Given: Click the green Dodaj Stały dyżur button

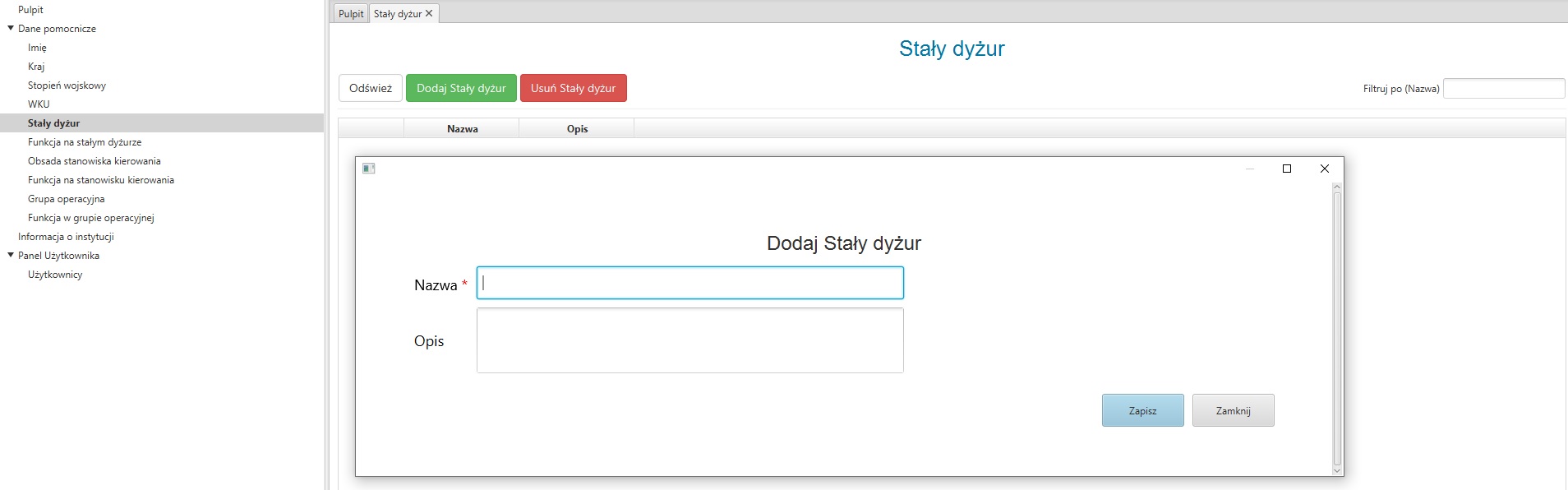Looking at the screenshot, I should pos(461,88).
